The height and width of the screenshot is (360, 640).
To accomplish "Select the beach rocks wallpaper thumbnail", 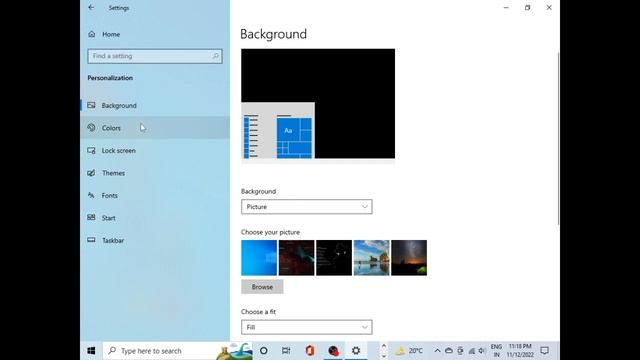I will [371, 258].
